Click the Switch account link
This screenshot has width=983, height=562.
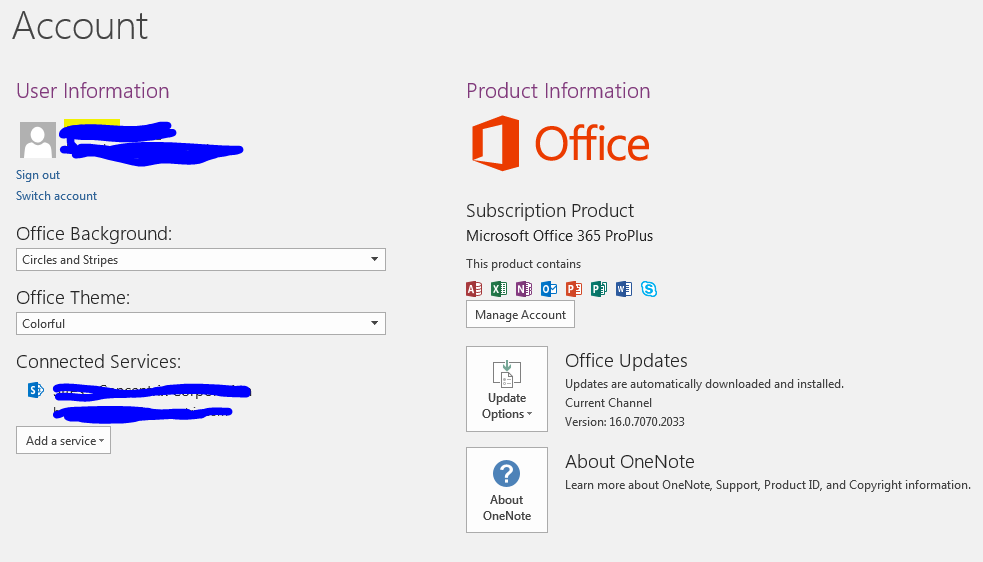pos(56,196)
